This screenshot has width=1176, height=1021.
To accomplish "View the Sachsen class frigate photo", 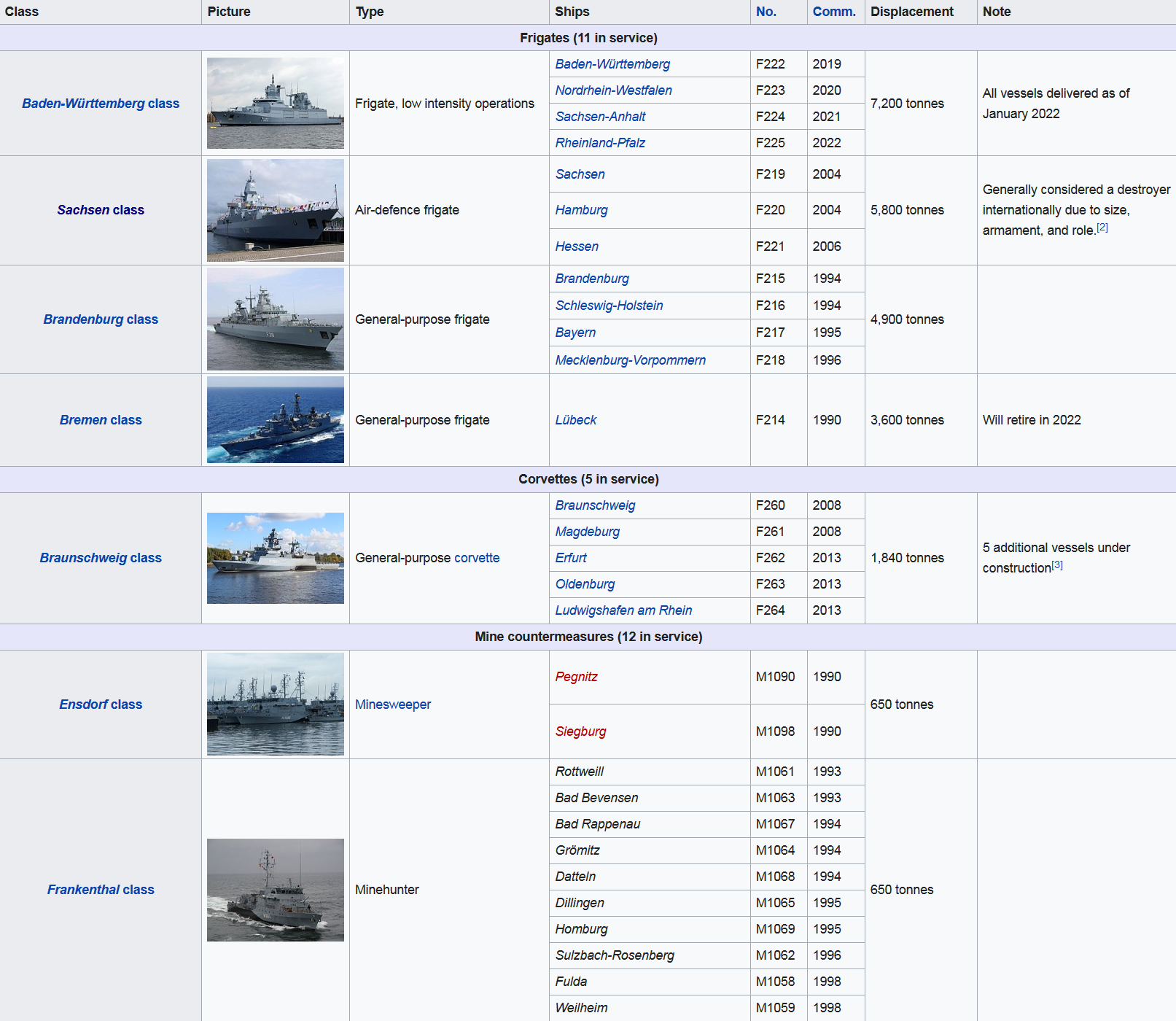I will point(276,210).
